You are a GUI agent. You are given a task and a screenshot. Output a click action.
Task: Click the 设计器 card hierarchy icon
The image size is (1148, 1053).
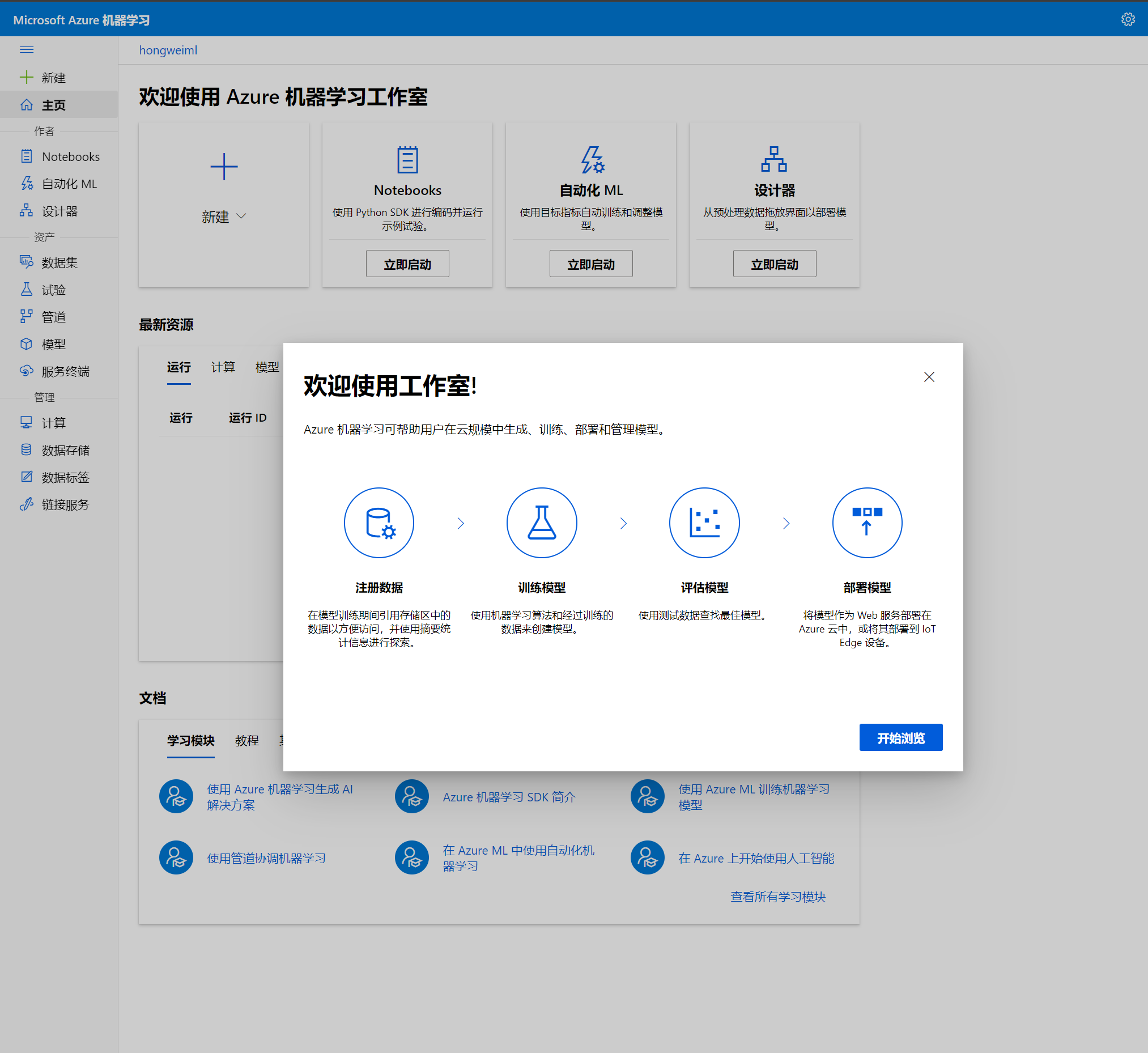pos(774,159)
